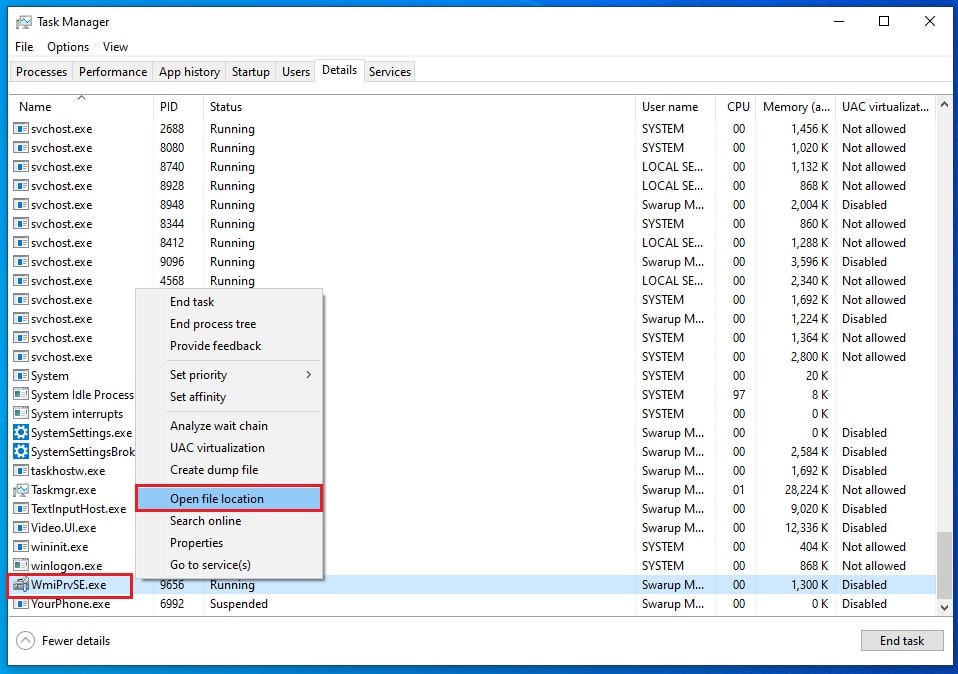Viewport: 958px width, 674px height.
Task: Click the System process icon
Action: (21, 375)
